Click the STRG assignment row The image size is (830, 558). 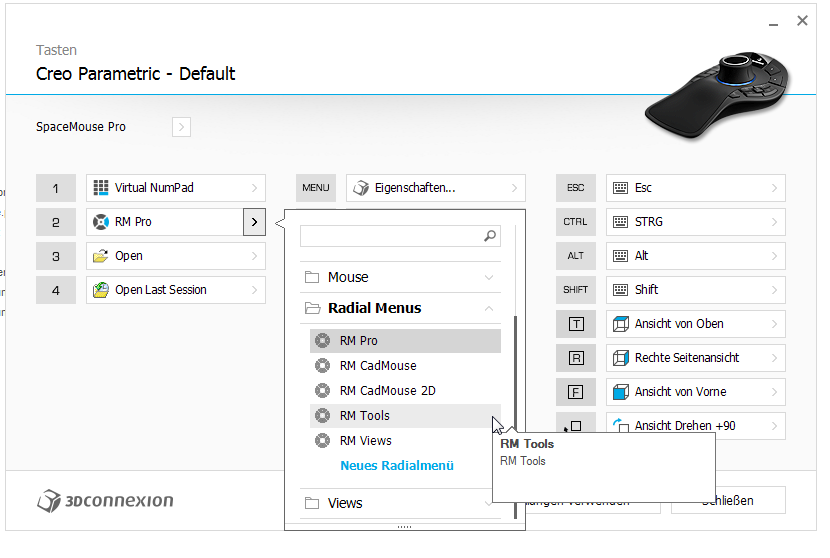(x=696, y=222)
